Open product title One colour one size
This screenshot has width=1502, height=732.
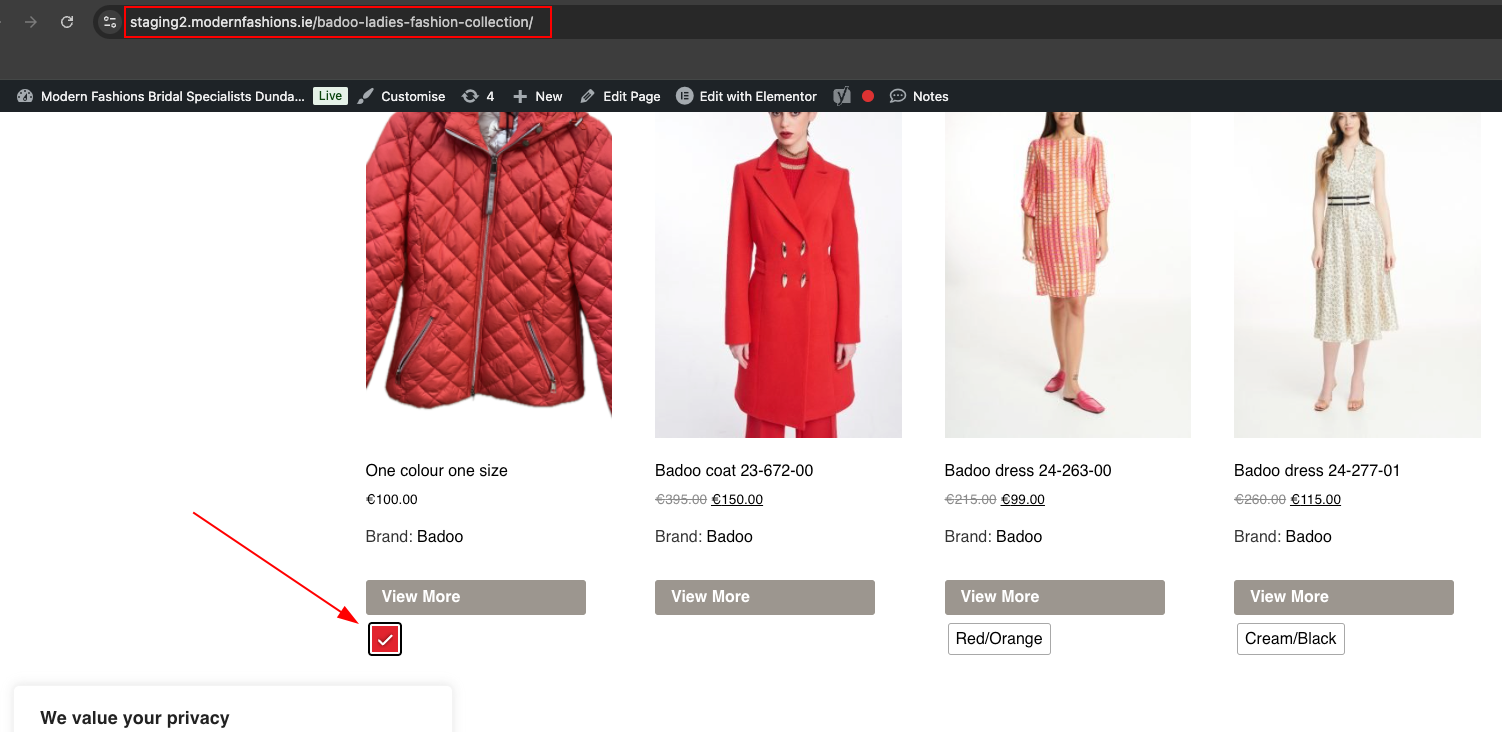coord(437,470)
